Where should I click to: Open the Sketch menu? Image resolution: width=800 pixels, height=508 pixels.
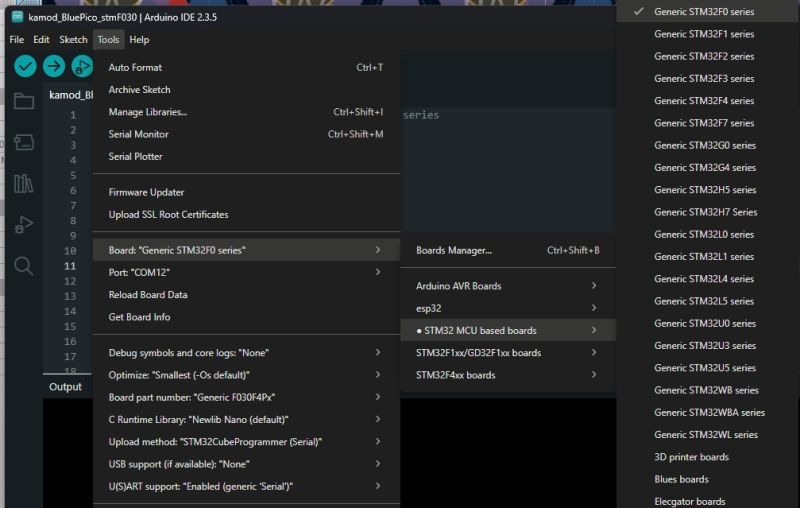click(x=73, y=40)
